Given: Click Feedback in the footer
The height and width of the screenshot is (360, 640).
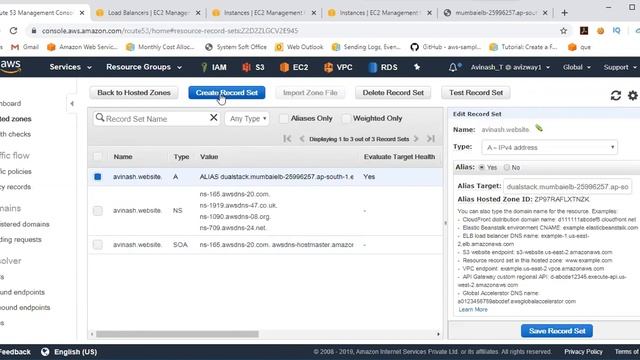Looking at the screenshot, I should (x=15, y=352).
